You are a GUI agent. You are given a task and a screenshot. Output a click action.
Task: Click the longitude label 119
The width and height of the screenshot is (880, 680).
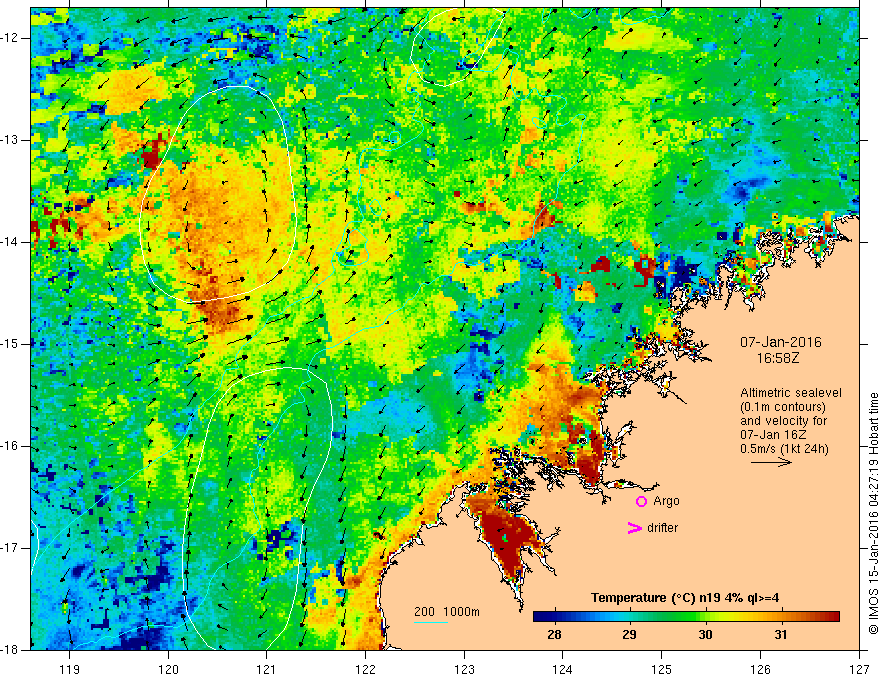(70, 669)
